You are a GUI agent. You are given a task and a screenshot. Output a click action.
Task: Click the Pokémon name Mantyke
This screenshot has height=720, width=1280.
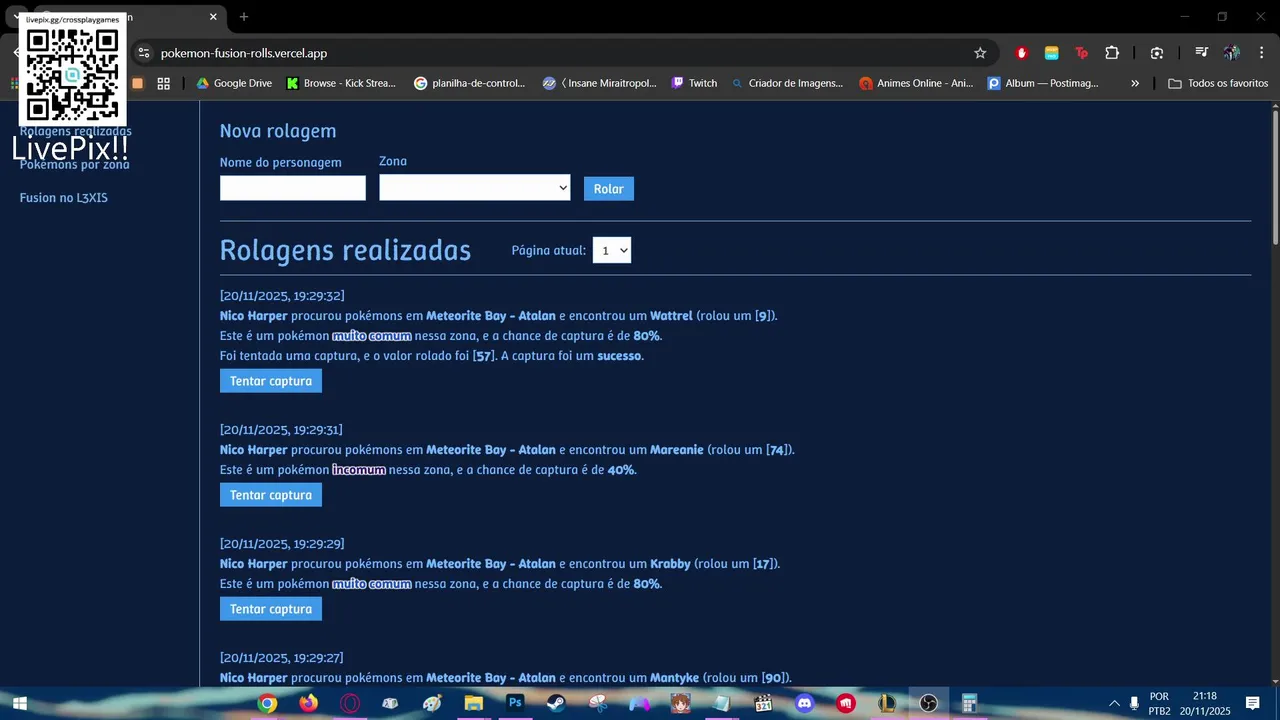coord(675,678)
